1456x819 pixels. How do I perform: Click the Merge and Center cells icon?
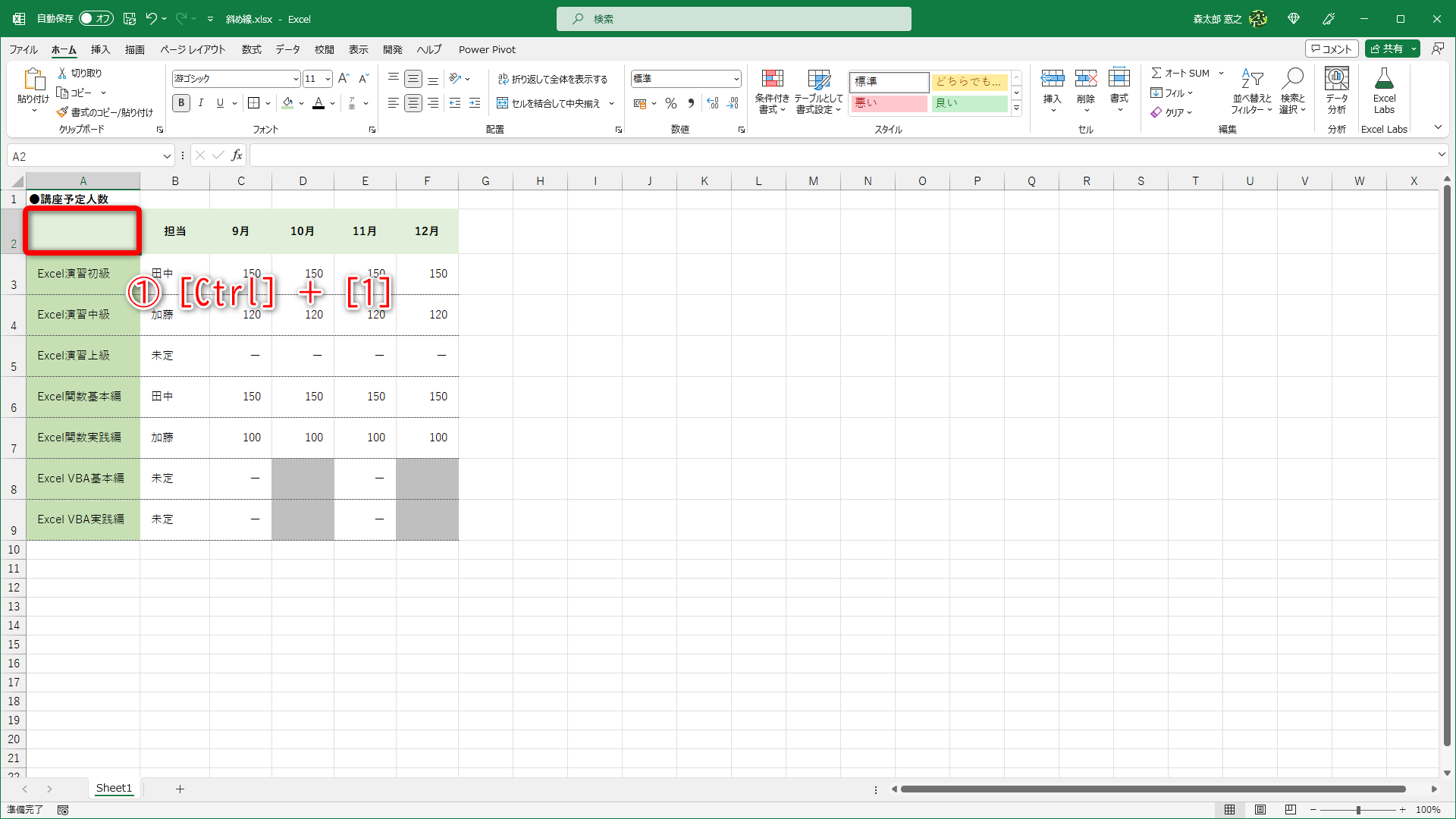click(x=502, y=103)
